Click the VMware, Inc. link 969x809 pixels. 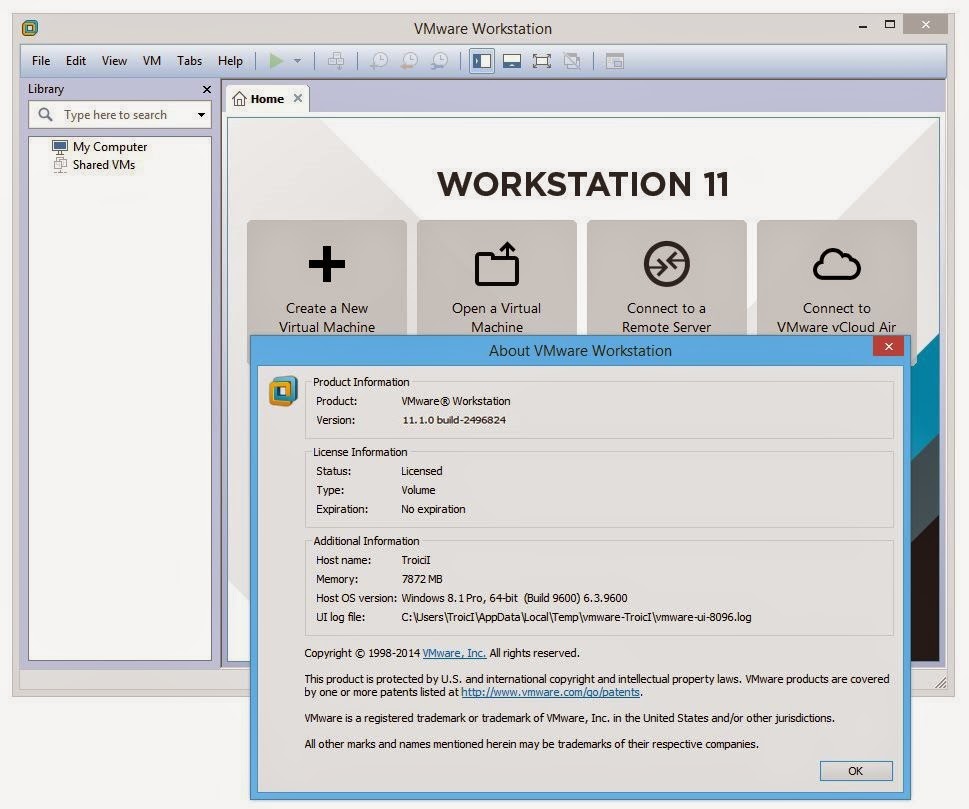click(454, 653)
